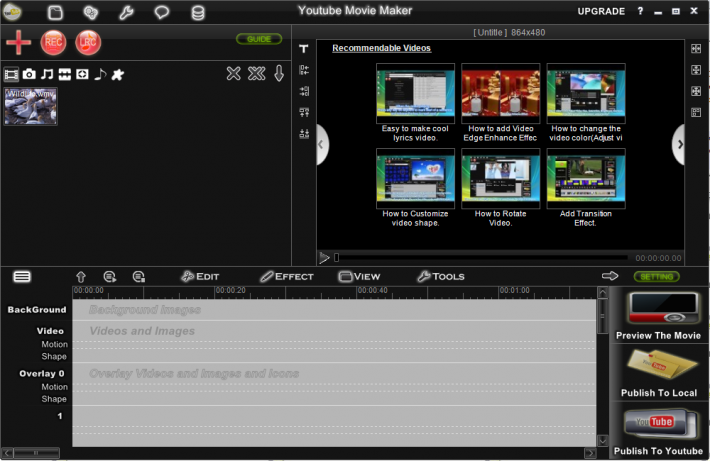
Task: Click the 00:00:20 ruler marker
Action: (230, 290)
